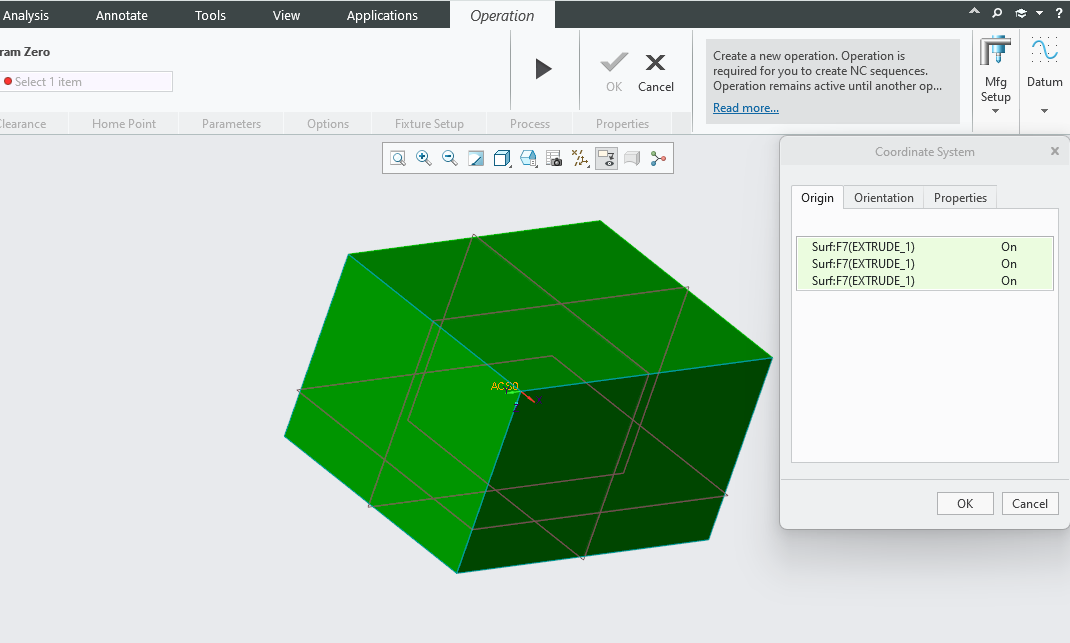Open the Properties panel tab in ribbon
The width and height of the screenshot is (1070, 643).
click(622, 124)
